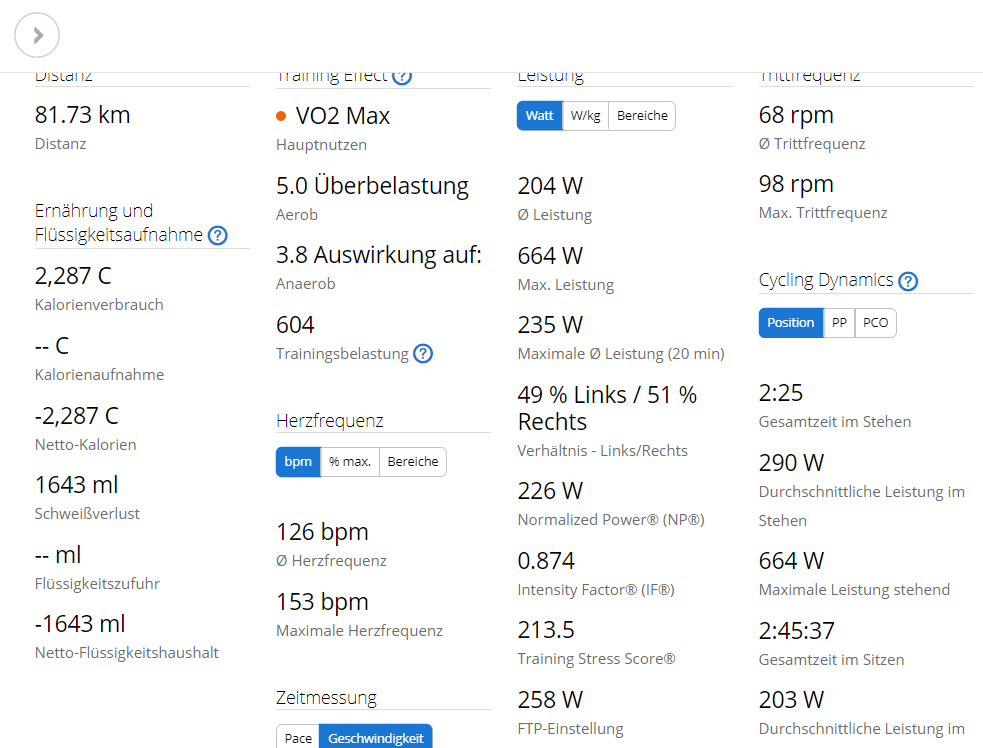Switch Cycling Dynamics to PCO
Screen dimensions: 983x748
(x=875, y=323)
